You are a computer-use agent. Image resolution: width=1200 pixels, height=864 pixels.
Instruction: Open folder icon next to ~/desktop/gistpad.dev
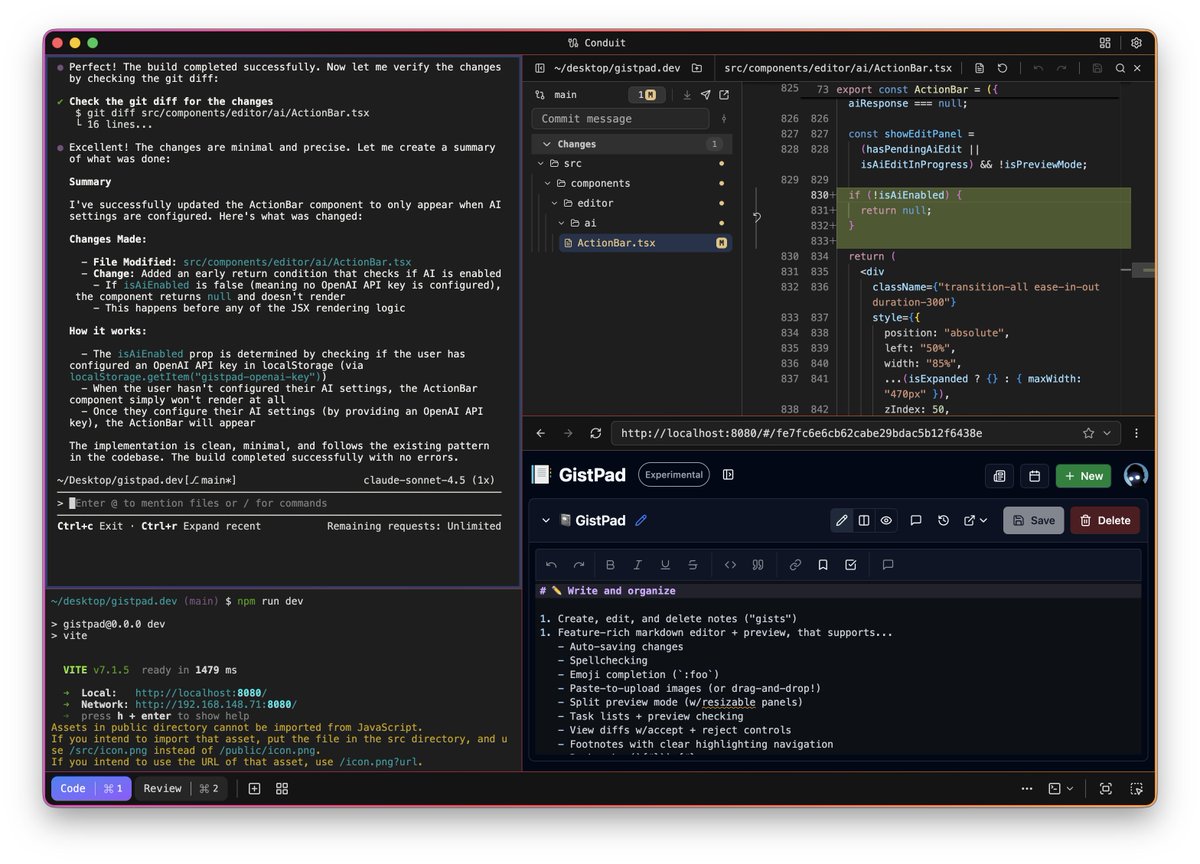pyautogui.click(x=697, y=68)
